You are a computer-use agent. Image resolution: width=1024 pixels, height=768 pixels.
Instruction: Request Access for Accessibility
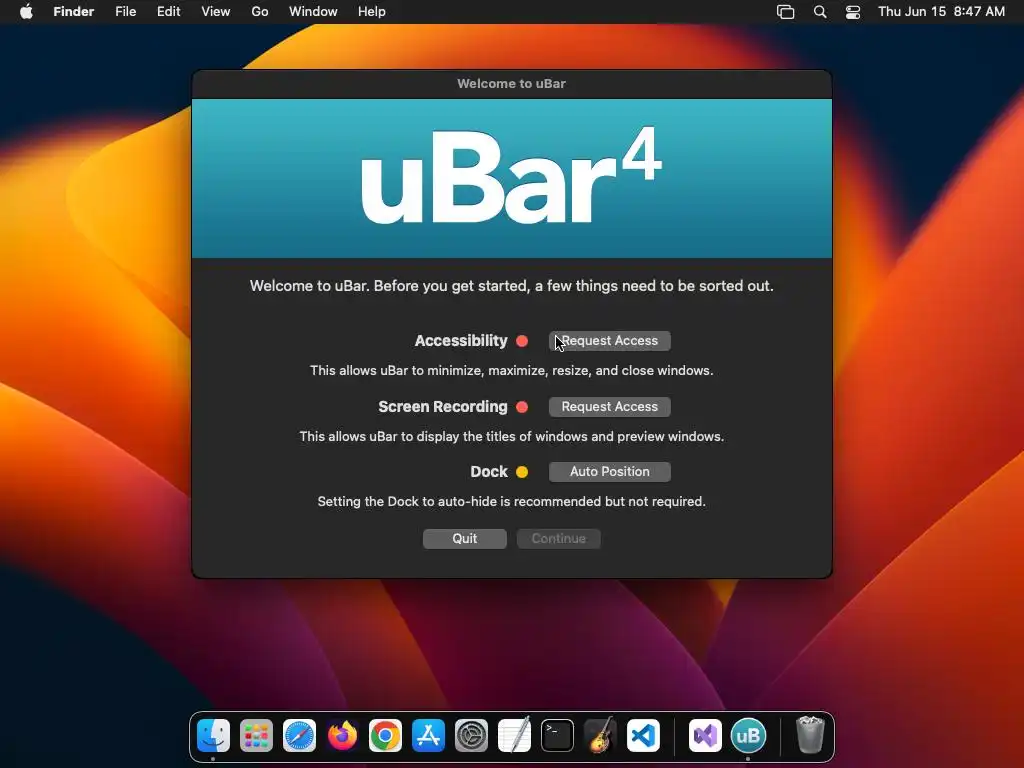tap(609, 341)
